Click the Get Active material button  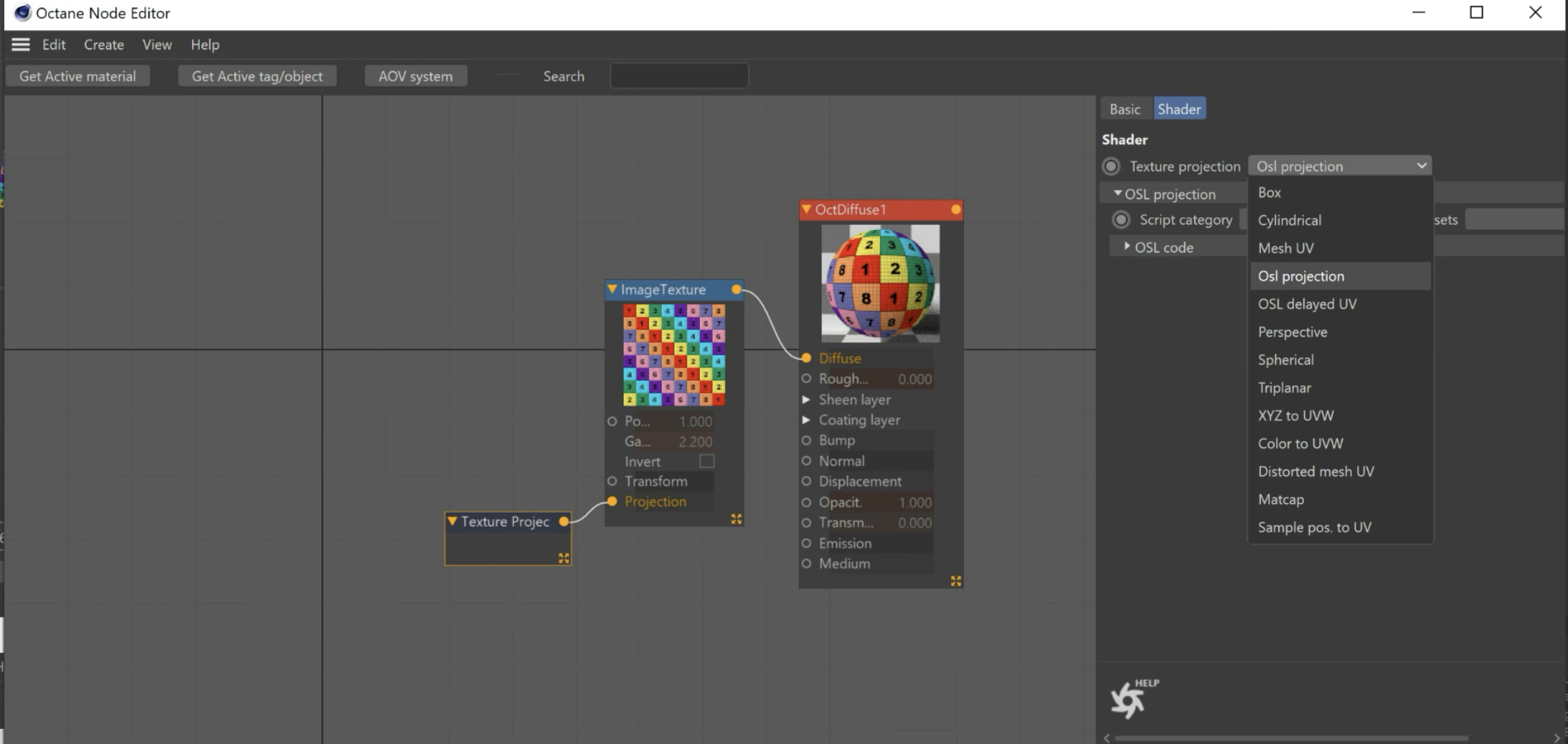[x=78, y=76]
